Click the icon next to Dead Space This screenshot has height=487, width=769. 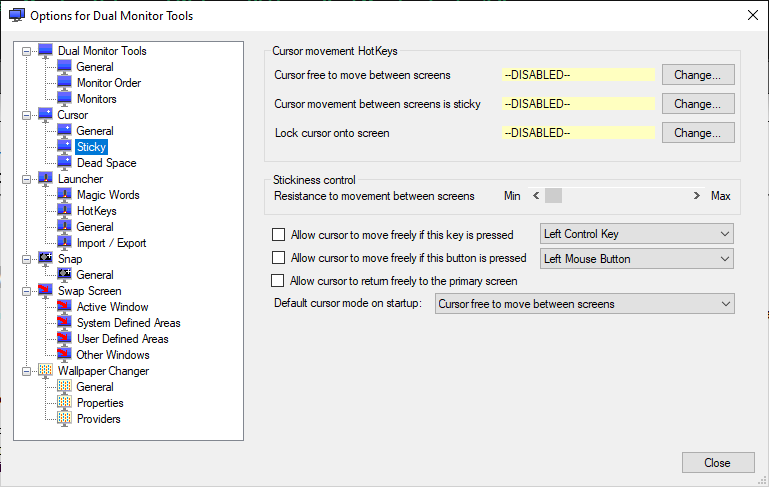coord(64,163)
